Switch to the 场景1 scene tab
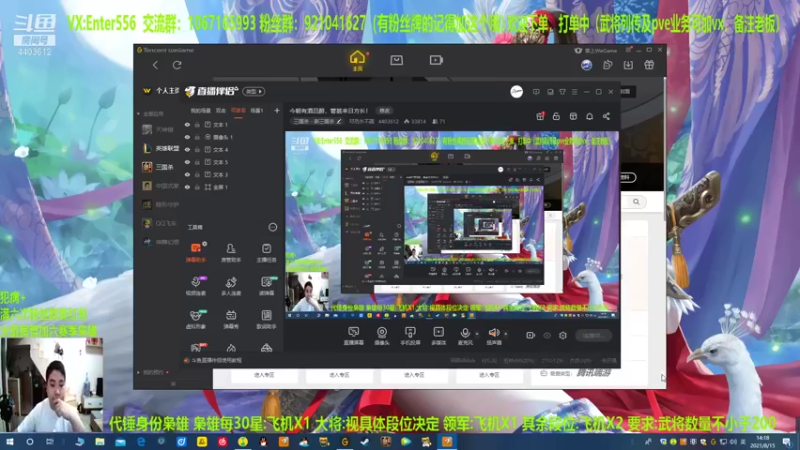 click(x=257, y=110)
